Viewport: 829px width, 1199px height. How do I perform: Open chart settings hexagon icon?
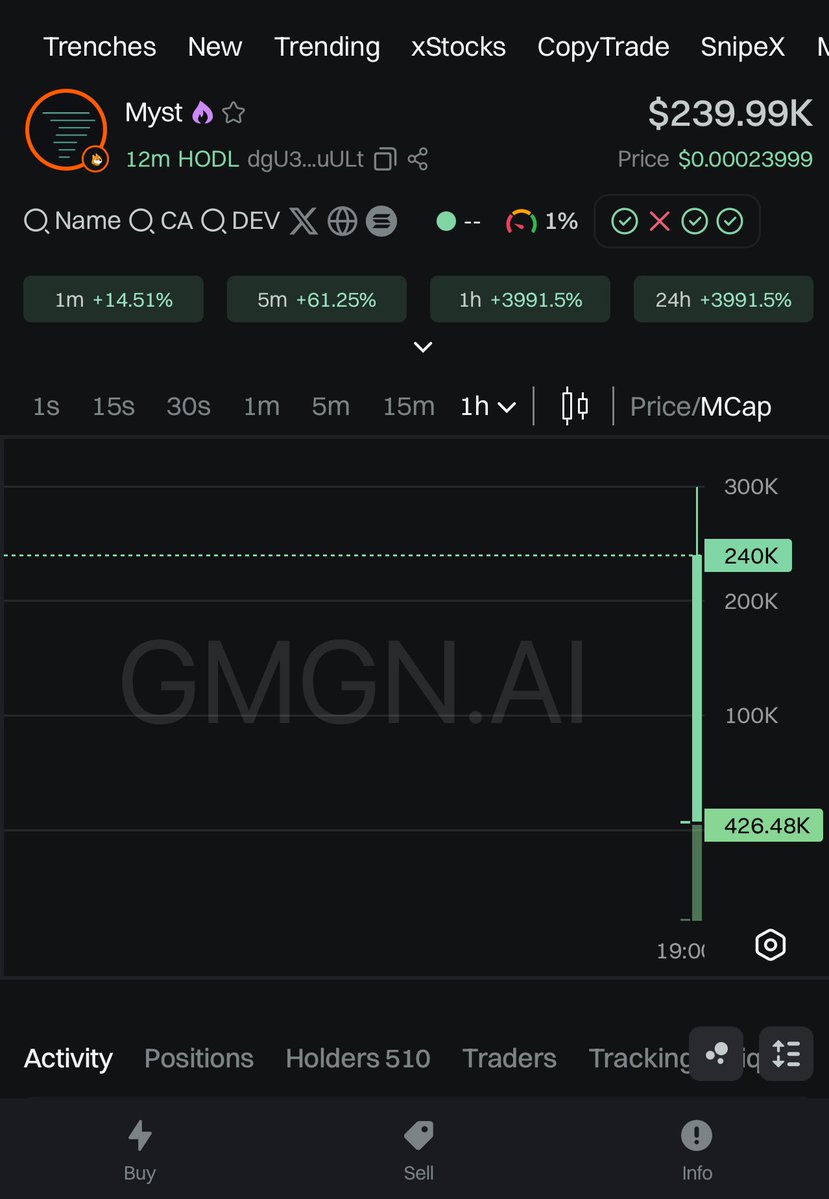770,945
